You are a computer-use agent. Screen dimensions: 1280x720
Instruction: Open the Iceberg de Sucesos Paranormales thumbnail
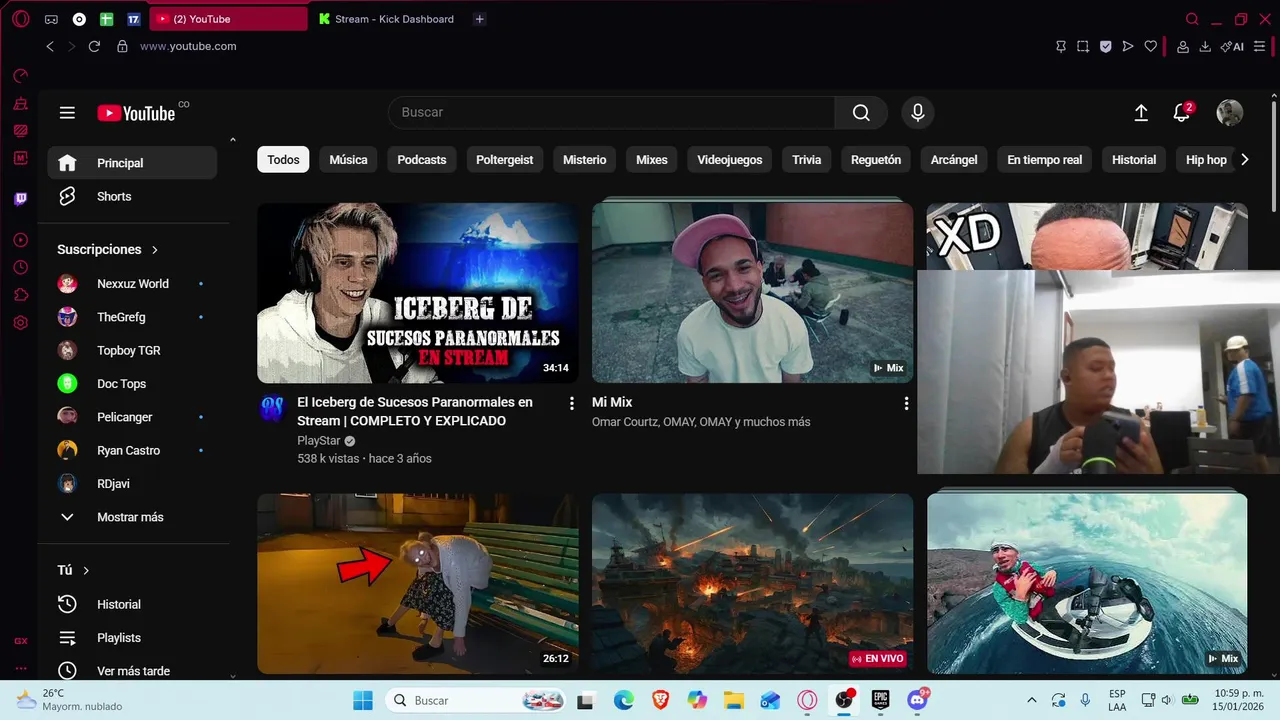(418, 293)
